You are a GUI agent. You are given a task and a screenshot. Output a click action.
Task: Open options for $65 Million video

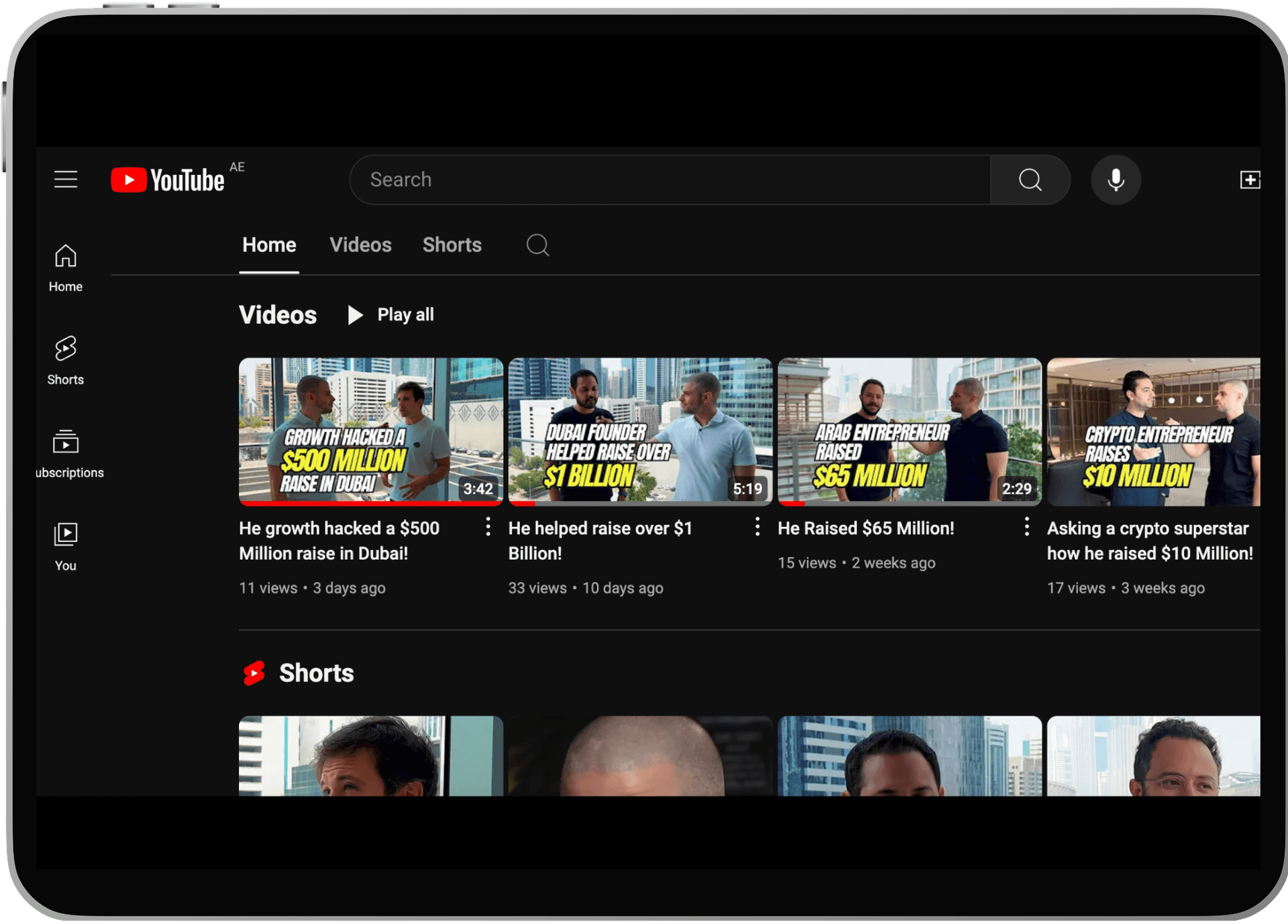[x=1026, y=527]
